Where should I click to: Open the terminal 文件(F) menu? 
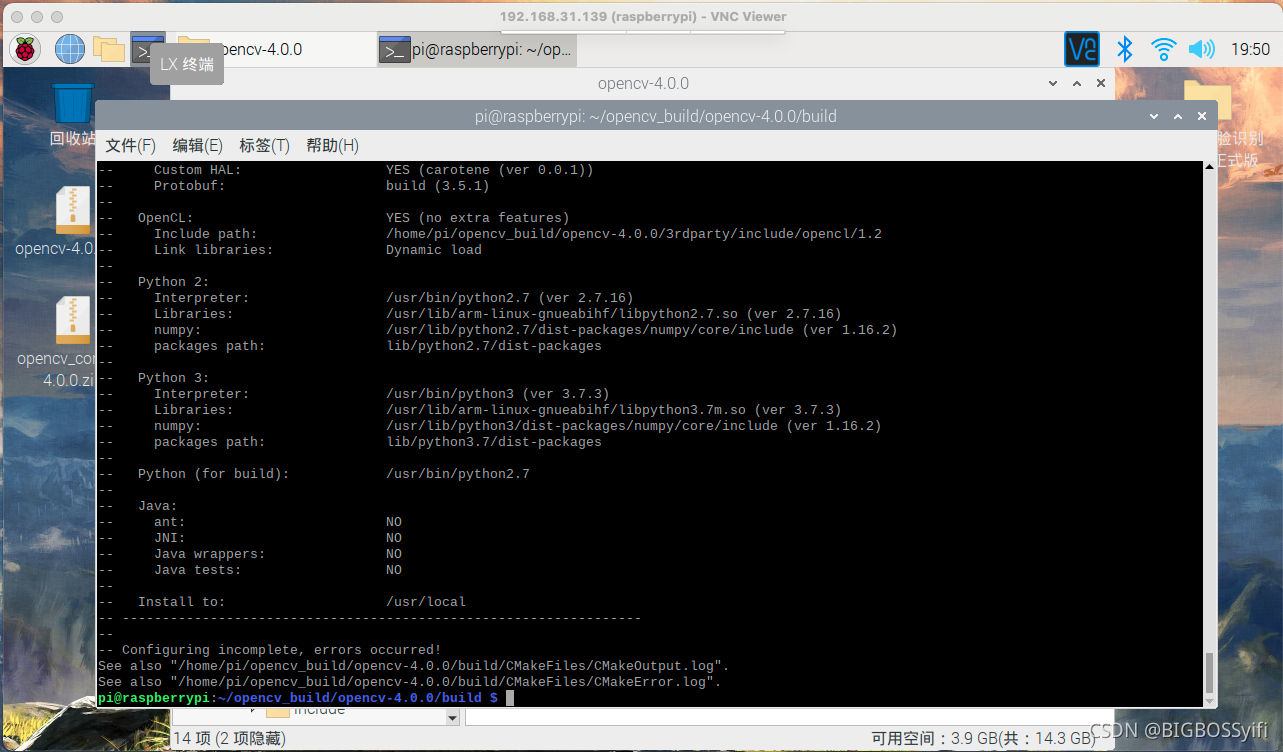[131, 145]
